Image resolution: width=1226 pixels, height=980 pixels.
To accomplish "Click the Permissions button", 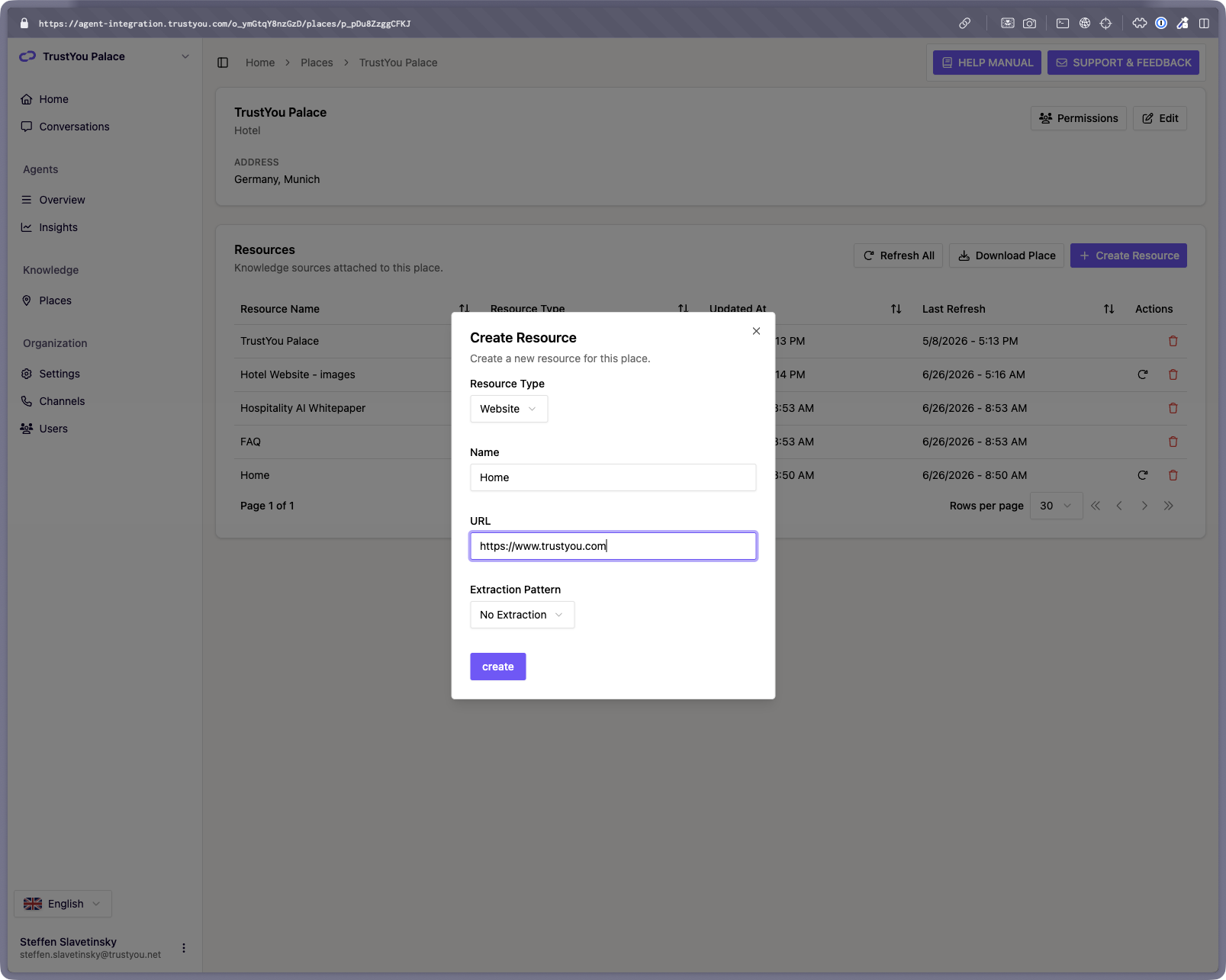I will point(1078,118).
